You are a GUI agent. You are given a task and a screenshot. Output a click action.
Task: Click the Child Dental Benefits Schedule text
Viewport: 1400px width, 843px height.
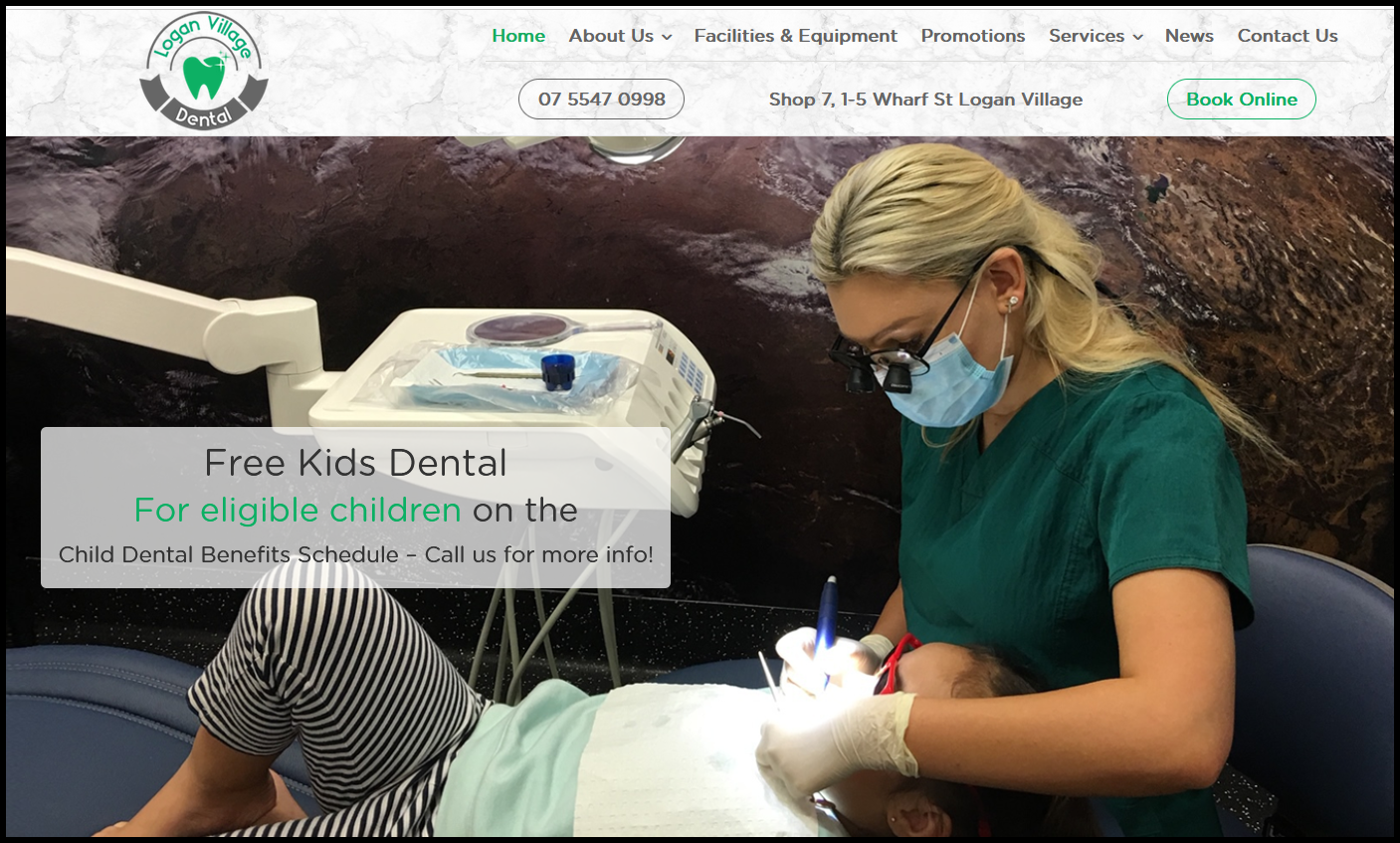[229, 554]
